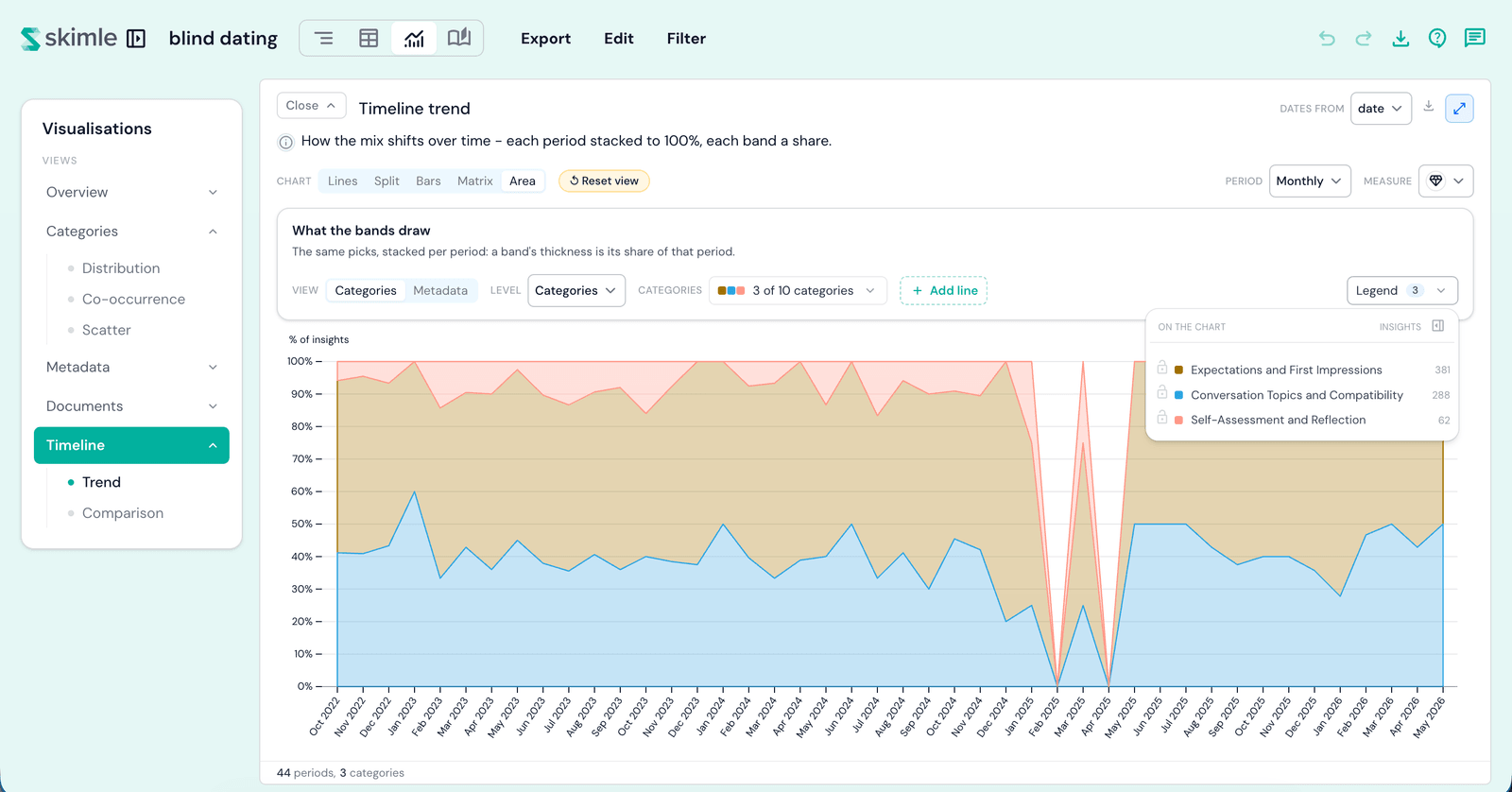This screenshot has width=1512, height=792.
Task: Open the Level Categories dropdown
Action: pos(576,290)
